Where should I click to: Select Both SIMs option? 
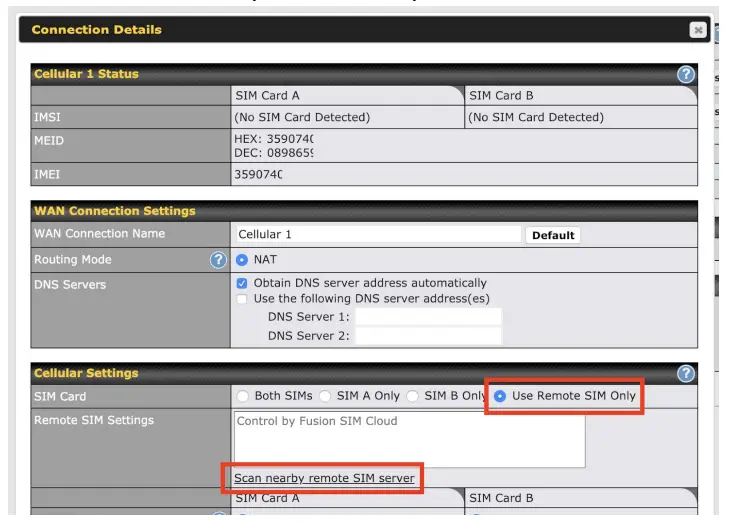click(x=243, y=396)
